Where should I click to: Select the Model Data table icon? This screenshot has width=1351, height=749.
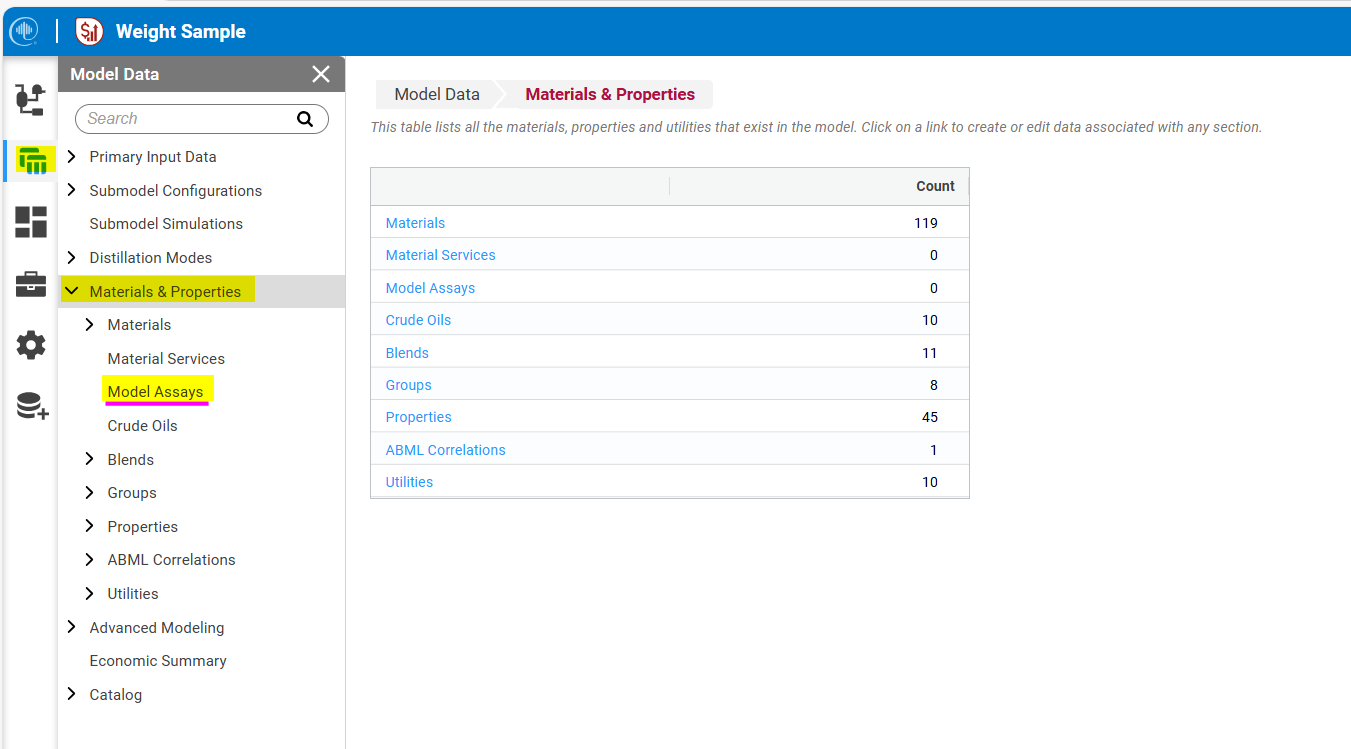pyautogui.click(x=34, y=160)
